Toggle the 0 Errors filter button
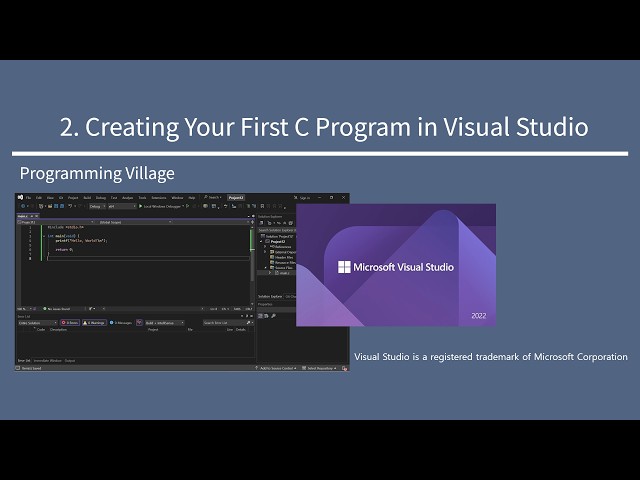 [70, 323]
